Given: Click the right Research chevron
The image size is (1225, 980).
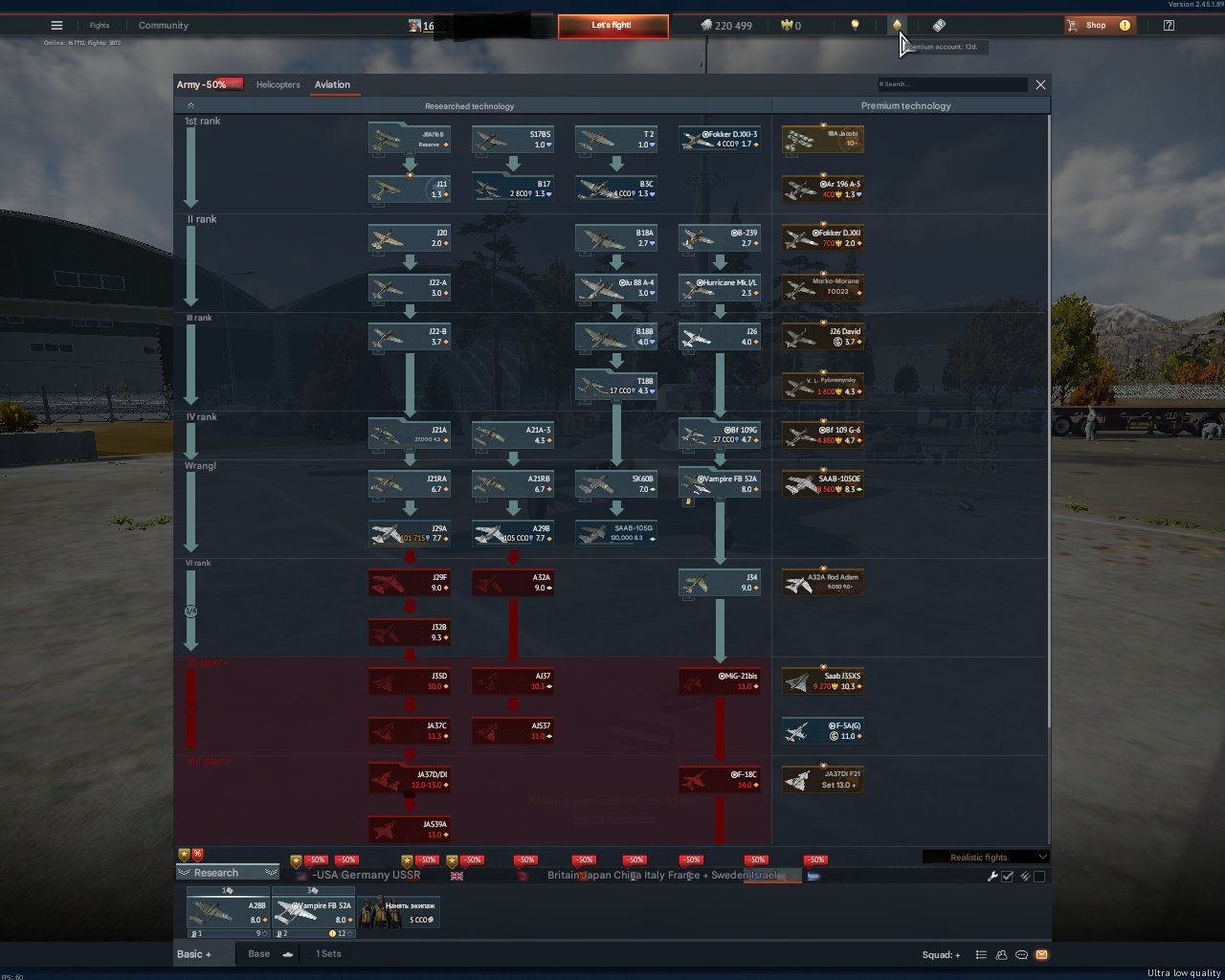Looking at the screenshot, I should click(271, 873).
